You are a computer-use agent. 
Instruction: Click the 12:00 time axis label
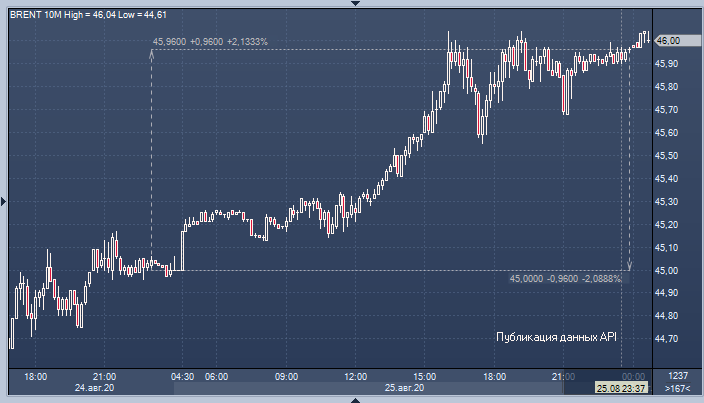355,376
